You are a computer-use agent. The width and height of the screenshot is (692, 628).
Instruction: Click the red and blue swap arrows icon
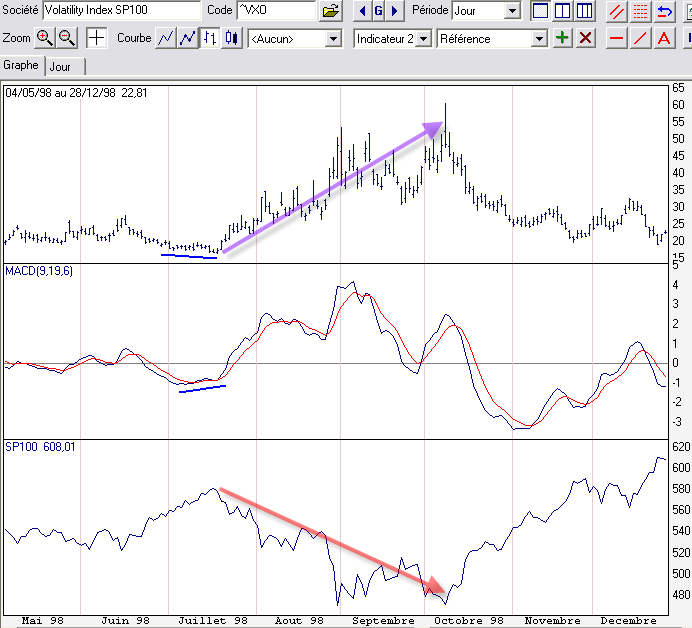(x=664, y=11)
